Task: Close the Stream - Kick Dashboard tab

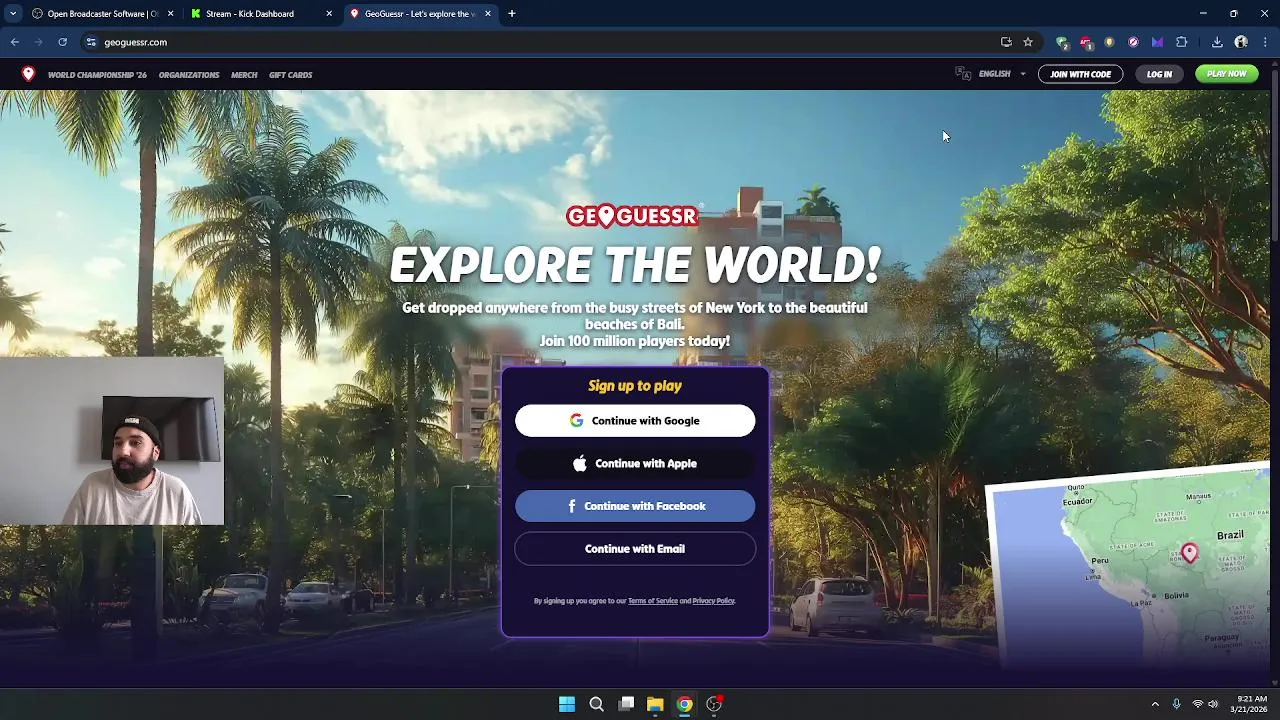Action: 329,14
